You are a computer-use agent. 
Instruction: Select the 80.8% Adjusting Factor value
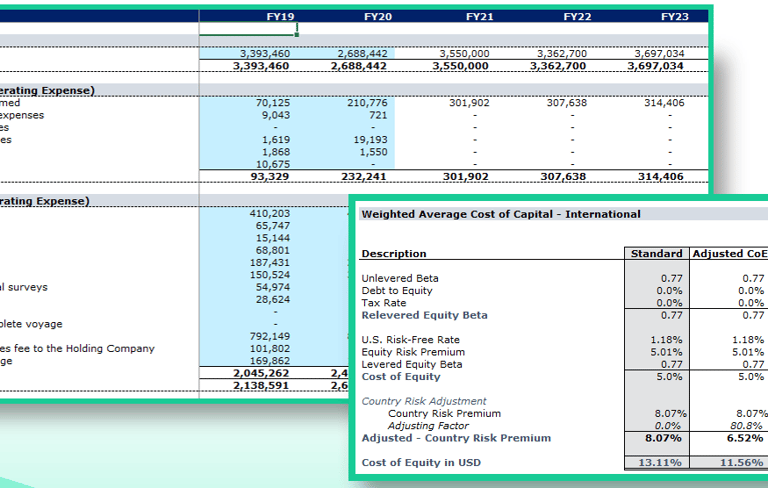[746, 426]
